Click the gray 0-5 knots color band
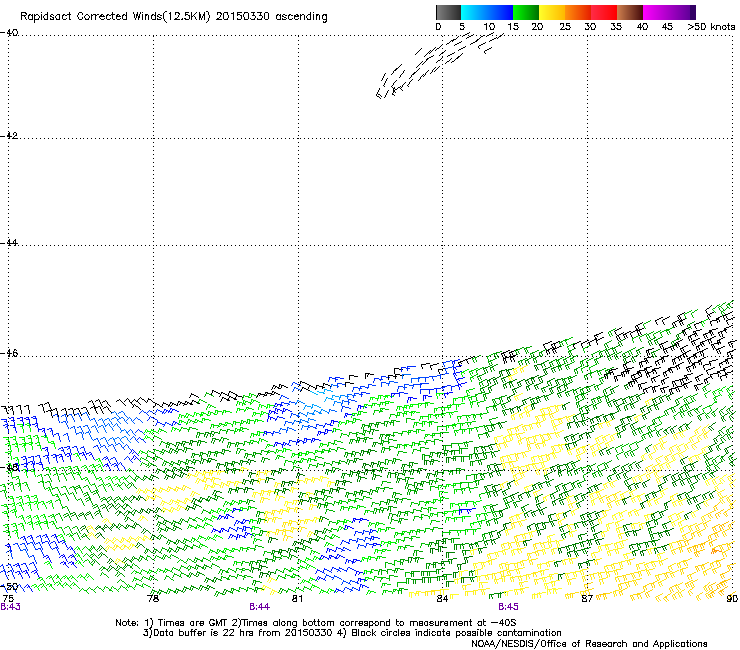This screenshot has width=740, height=650. [448, 12]
